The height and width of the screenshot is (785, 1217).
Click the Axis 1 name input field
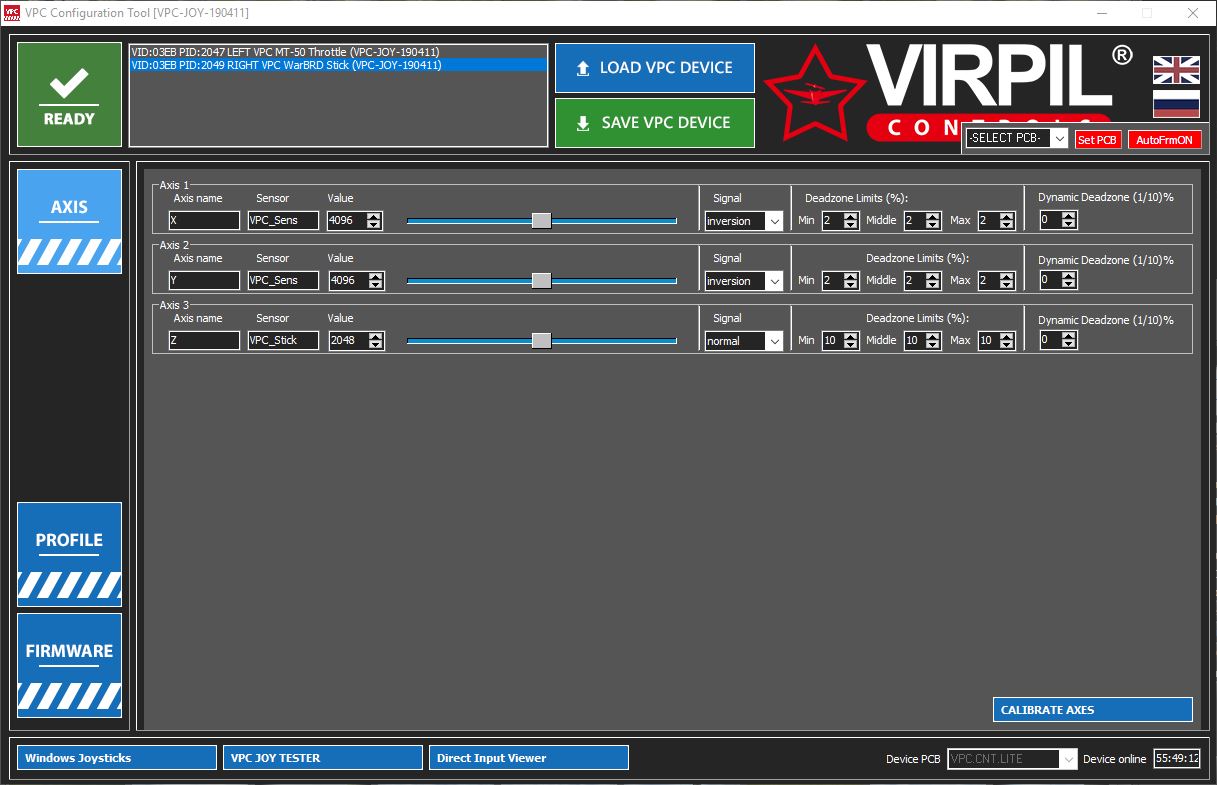pyautogui.click(x=204, y=221)
